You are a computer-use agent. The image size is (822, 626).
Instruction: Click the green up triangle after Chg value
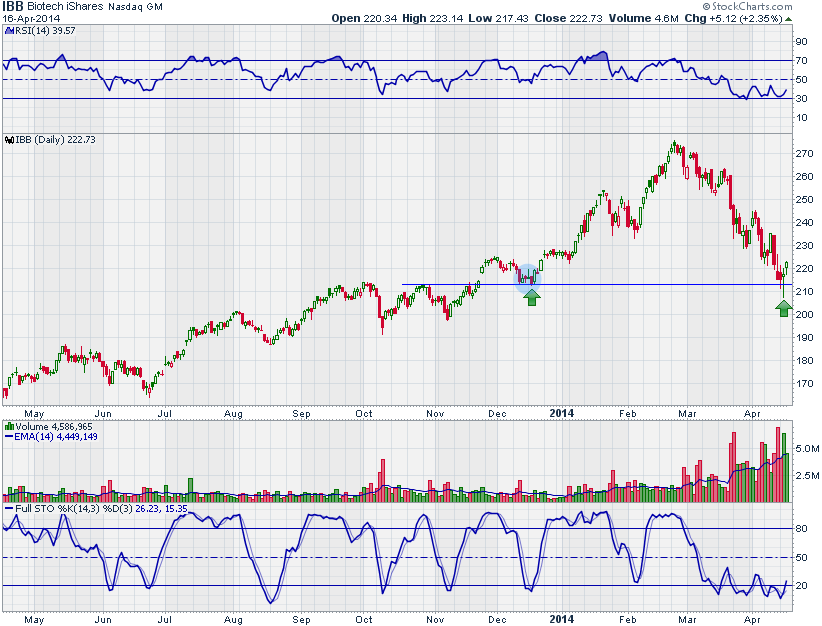pyautogui.click(x=788, y=19)
